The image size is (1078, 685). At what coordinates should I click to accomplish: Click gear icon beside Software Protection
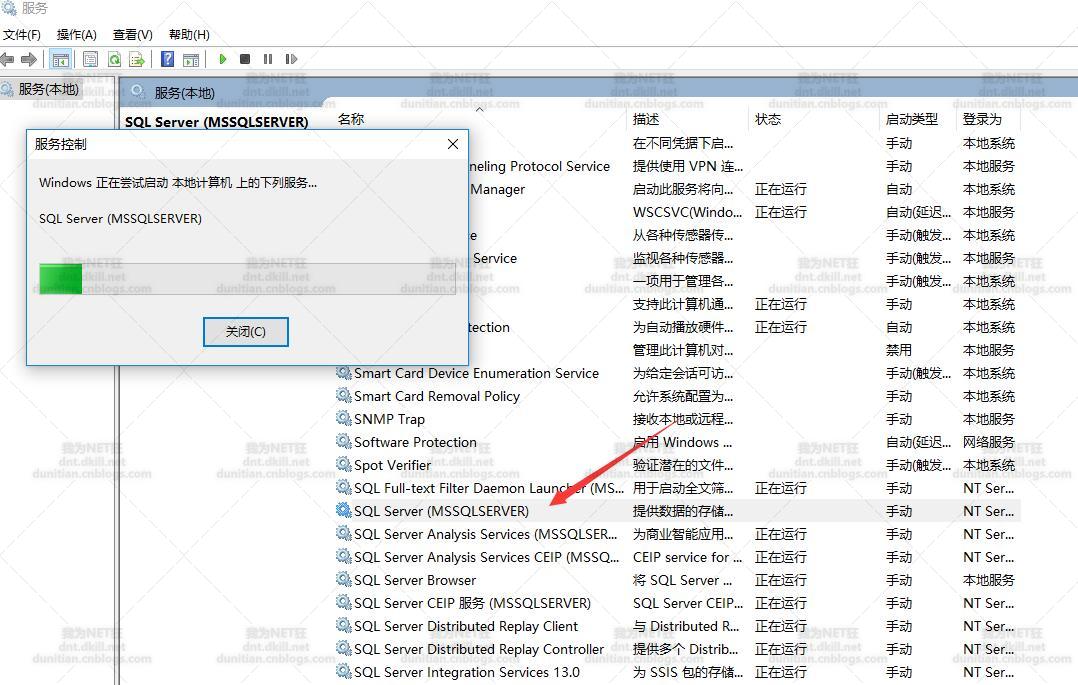coord(343,441)
